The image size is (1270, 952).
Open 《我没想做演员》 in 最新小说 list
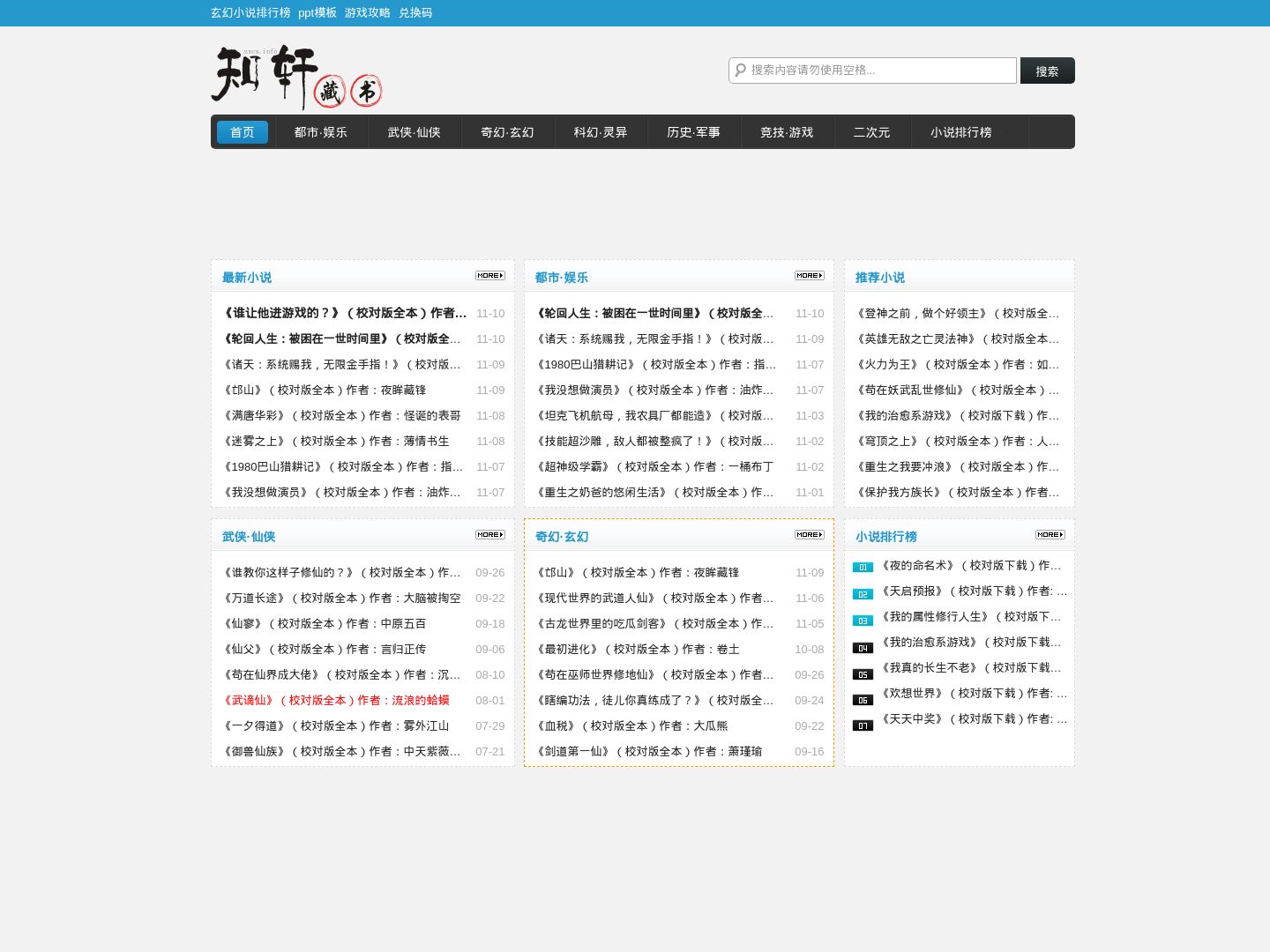click(x=342, y=492)
